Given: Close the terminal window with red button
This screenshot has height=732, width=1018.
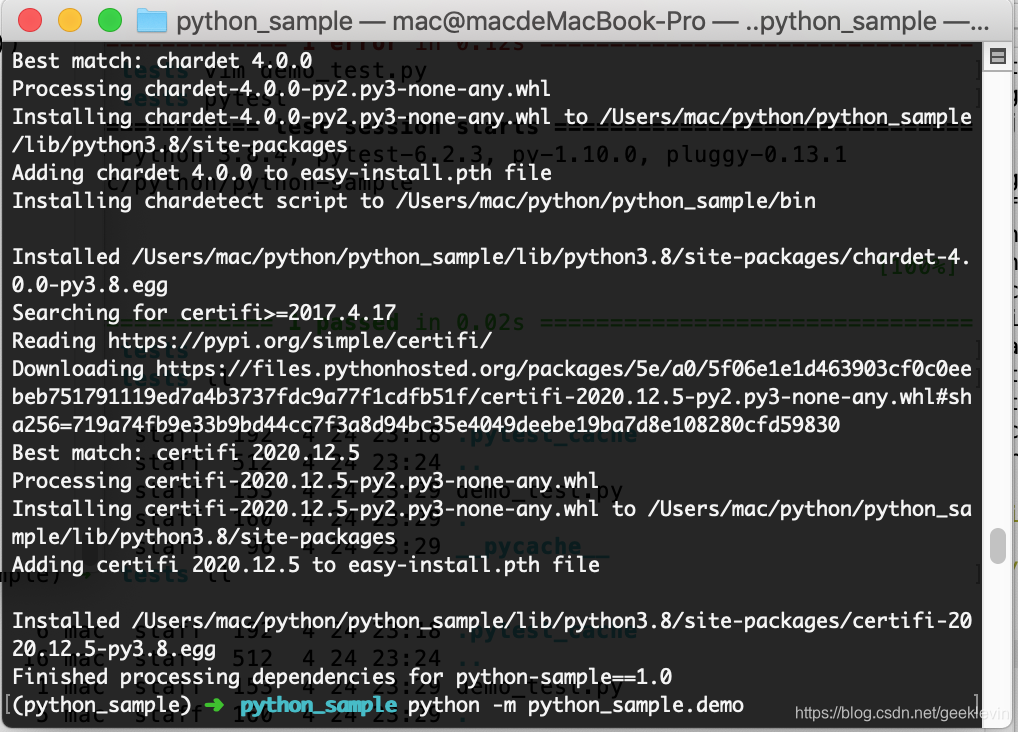Looking at the screenshot, I should 30,20.
